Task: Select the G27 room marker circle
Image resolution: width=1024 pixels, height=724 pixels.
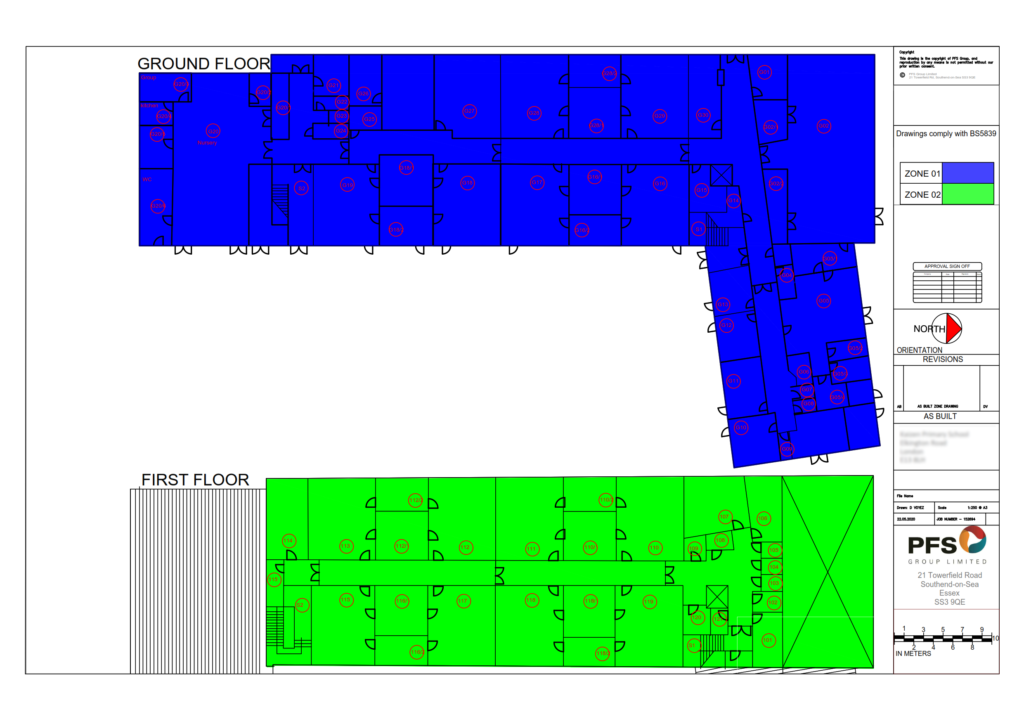Action: [469, 112]
